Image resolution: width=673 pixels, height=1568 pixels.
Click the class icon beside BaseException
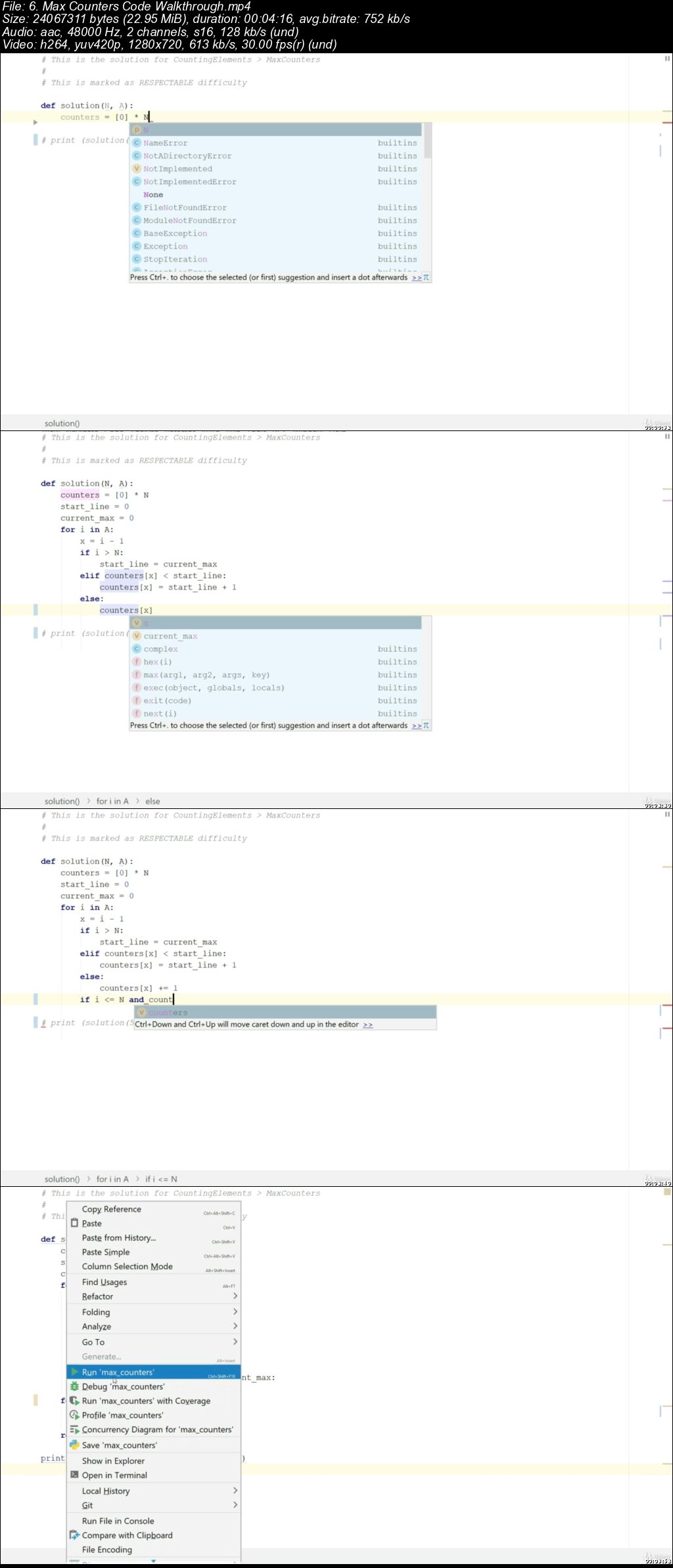tap(137, 233)
